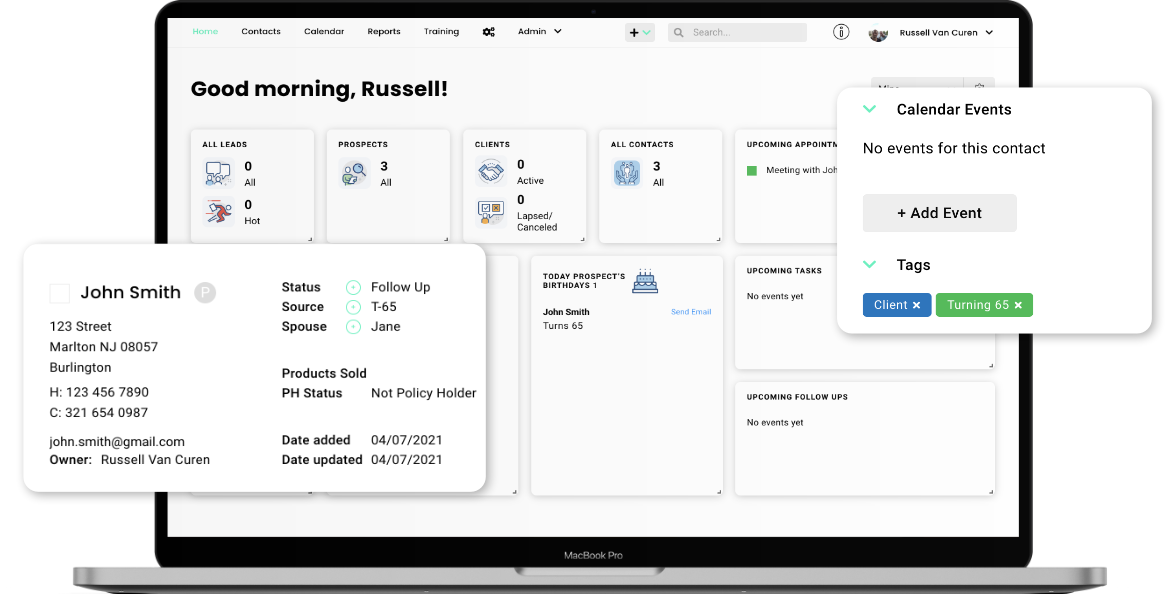Viewport: 1175px width, 594px height.
Task: Open the Reports menu item
Action: pyautogui.click(x=384, y=32)
